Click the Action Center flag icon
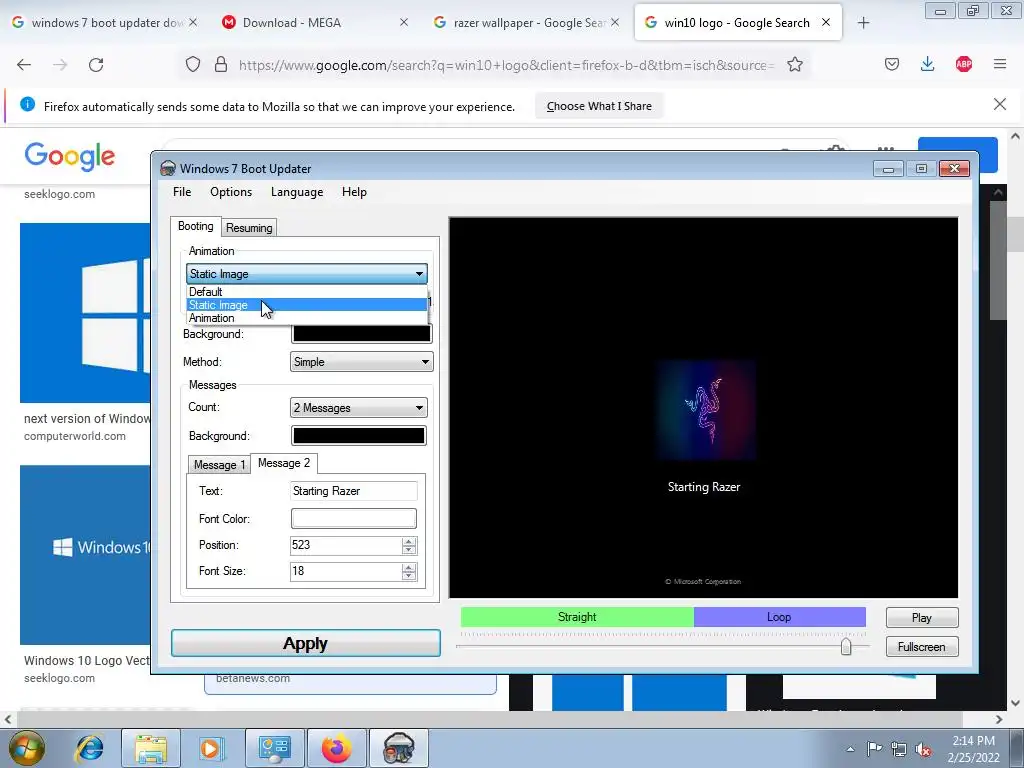The image size is (1024, 768). 874,748
